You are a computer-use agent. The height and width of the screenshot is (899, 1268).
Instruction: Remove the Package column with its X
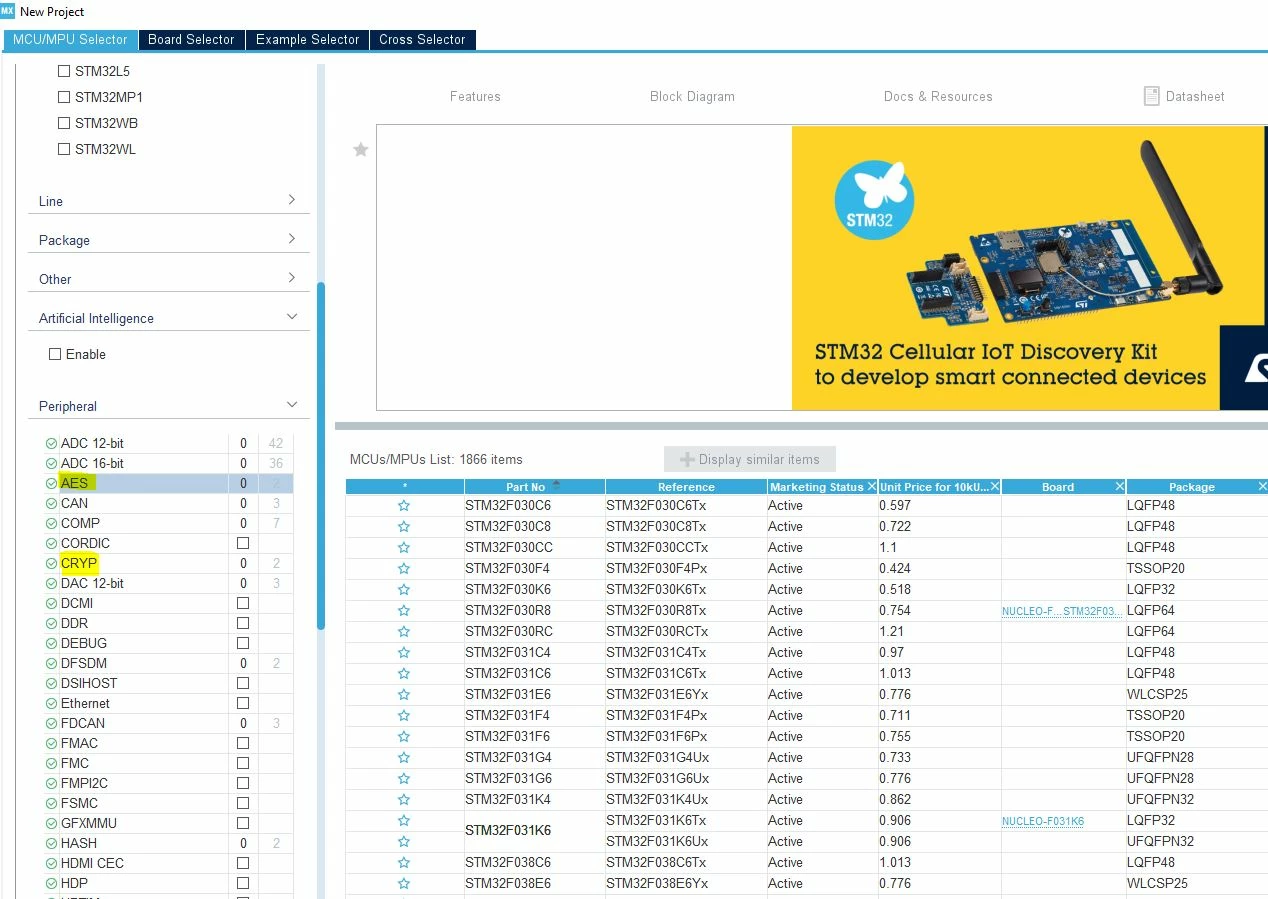pos(1264,486)
